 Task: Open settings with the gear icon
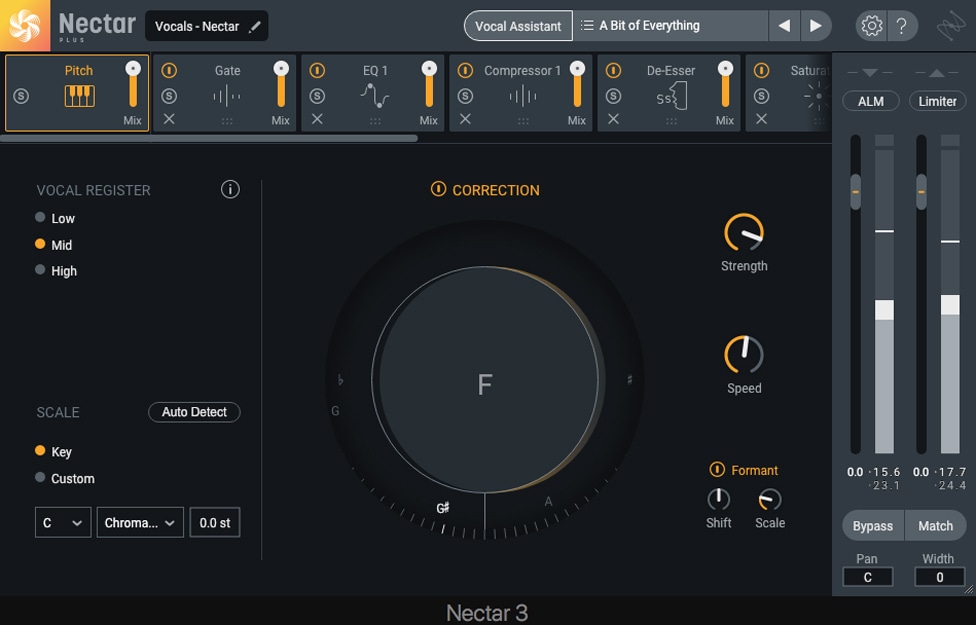(x=871, y=26)
